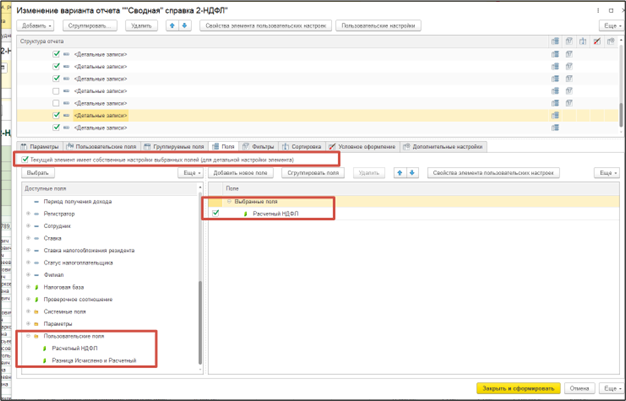Open the Сортировка tab
Image resolution: width=626 pixels, height=401 pixels.
pos(302,147)
